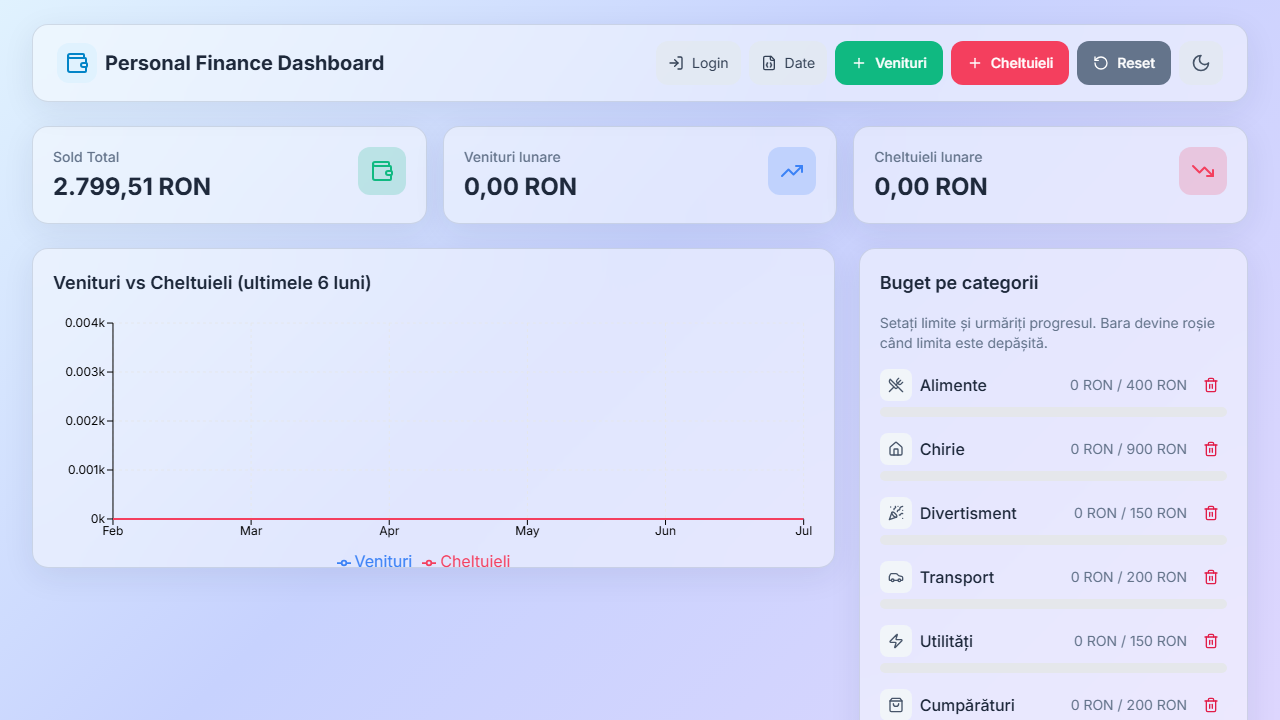This screenshot has width=1280, height=720.
Task: Delete the Cumpărături budget with trash icon
Action: tap(1211, 705)
